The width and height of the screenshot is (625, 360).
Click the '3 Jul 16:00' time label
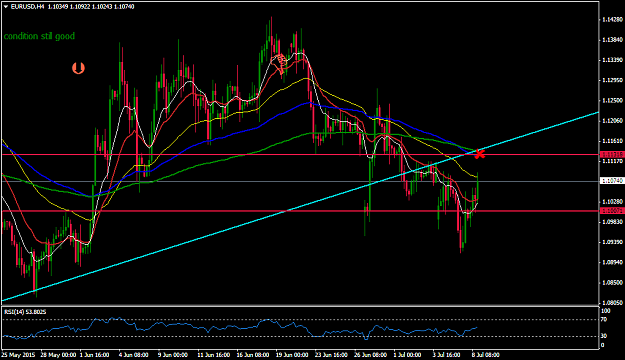pos(446,354)
